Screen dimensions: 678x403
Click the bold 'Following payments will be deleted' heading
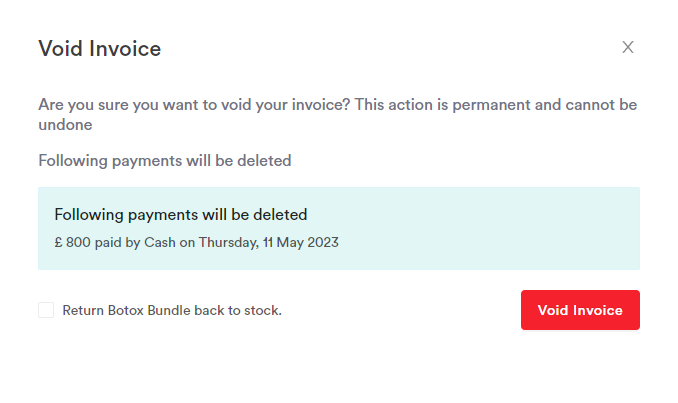pos(181,215)
